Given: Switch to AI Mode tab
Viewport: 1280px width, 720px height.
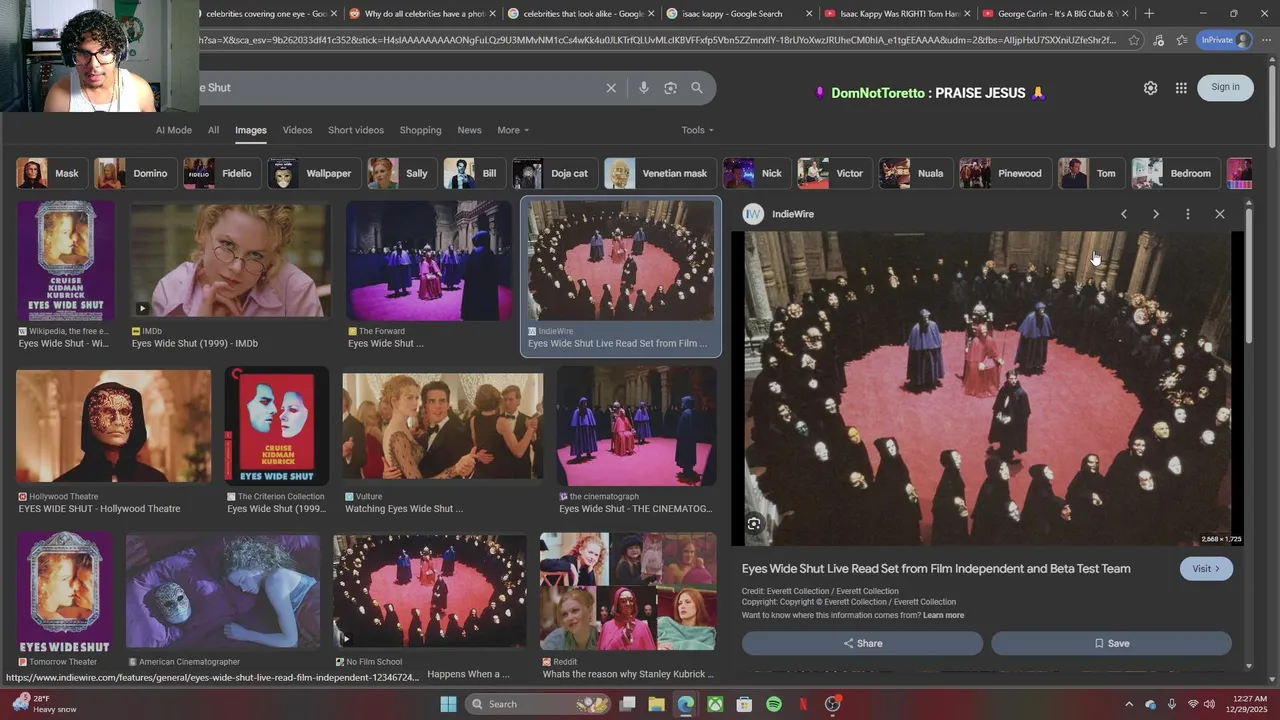Looking at the screenshot, I should coord(173,130).
